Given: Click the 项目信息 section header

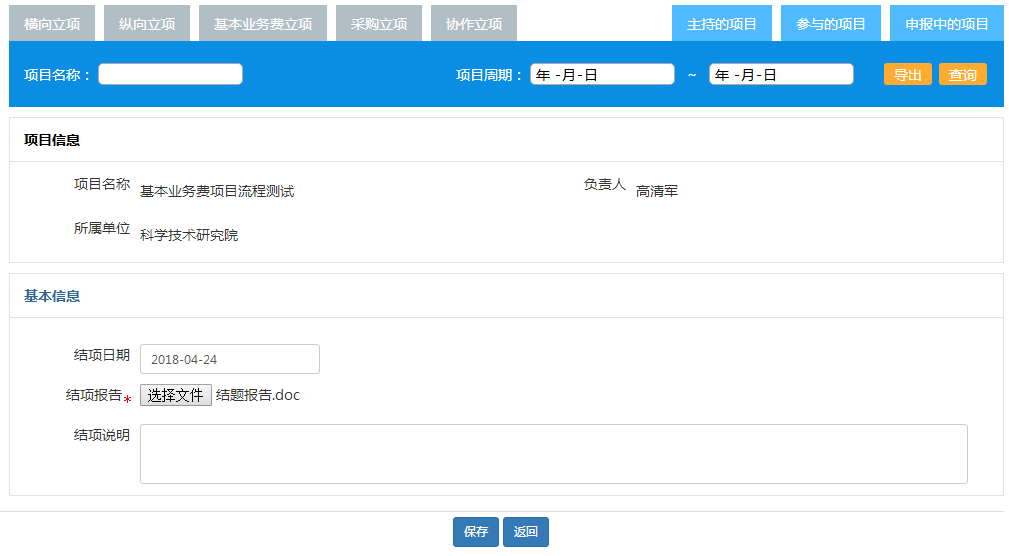Looking at the screenshot, I should [x=52, y=140].
